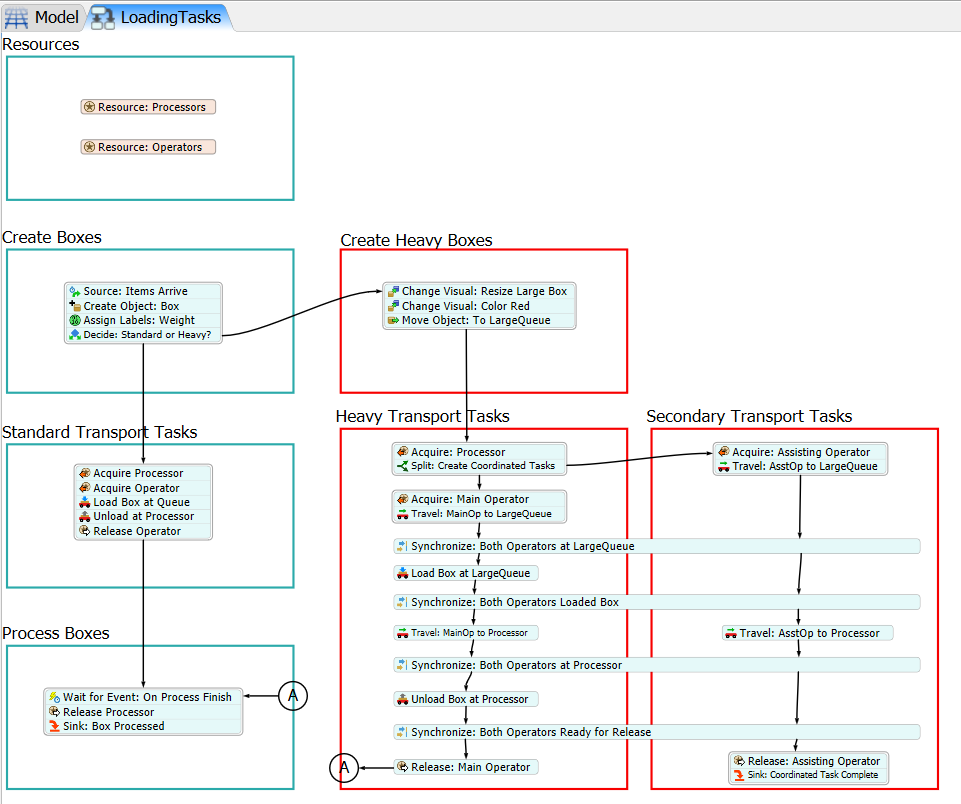This screenshot has width=961, height=804.
Task: Click the Source: Items Arrive icon
Action: point(75,291)
